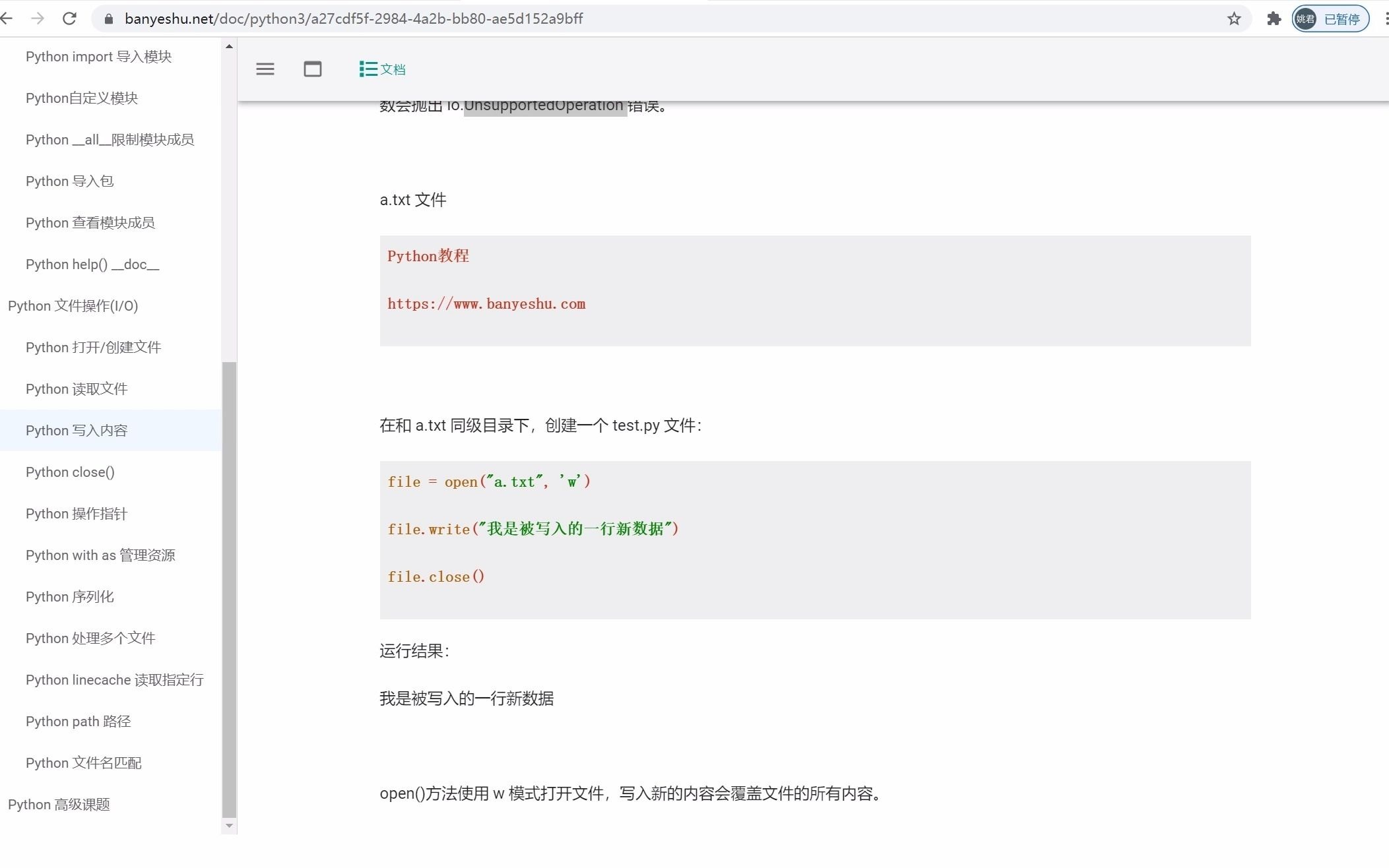Select Python 读取文件 in sidebar
Image resolution: width=1389 pixels, height=868 pixels.
click(x=76, y=388)
